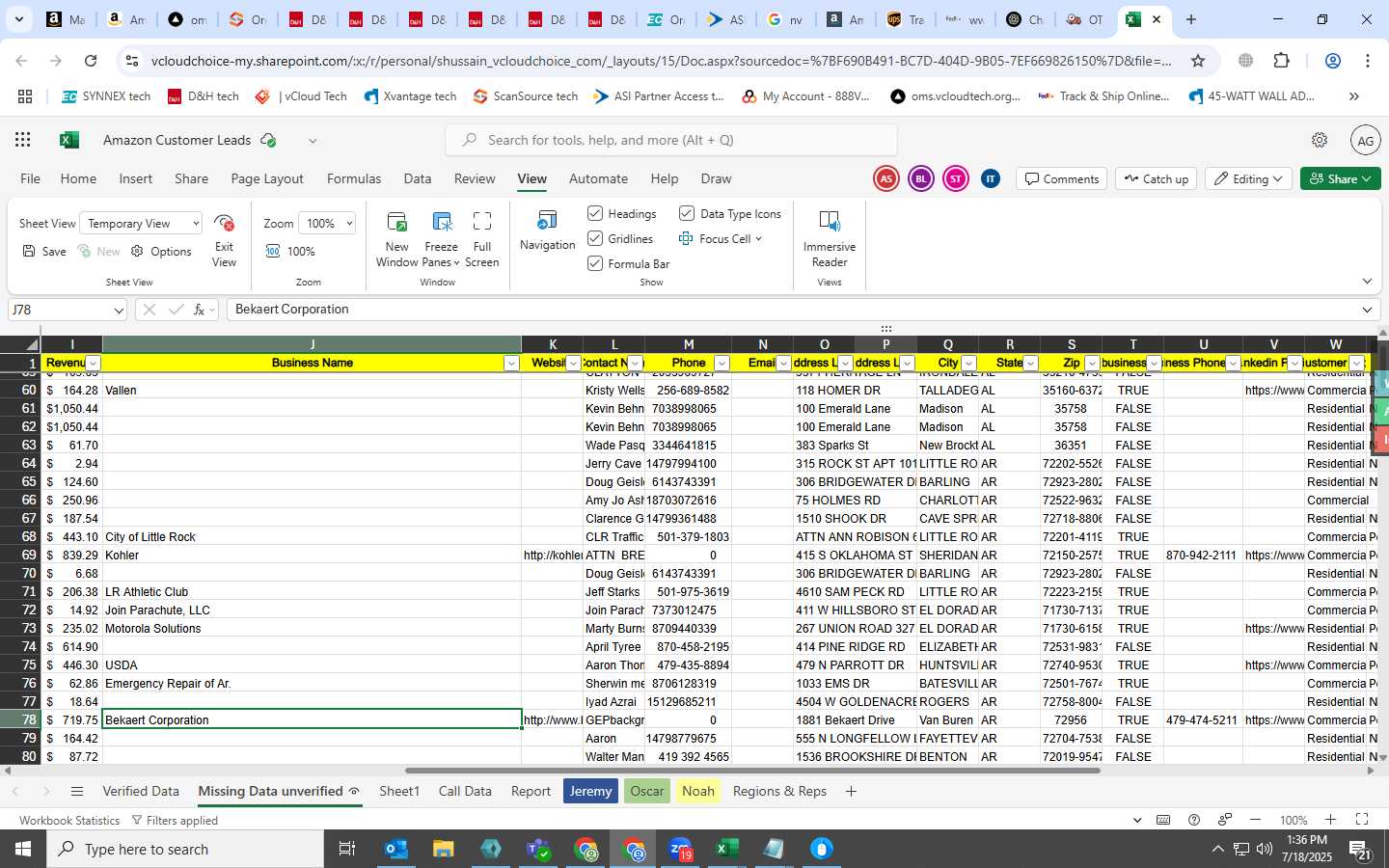Toggle the Formula Bar checkbox

(x=595, y=263)
